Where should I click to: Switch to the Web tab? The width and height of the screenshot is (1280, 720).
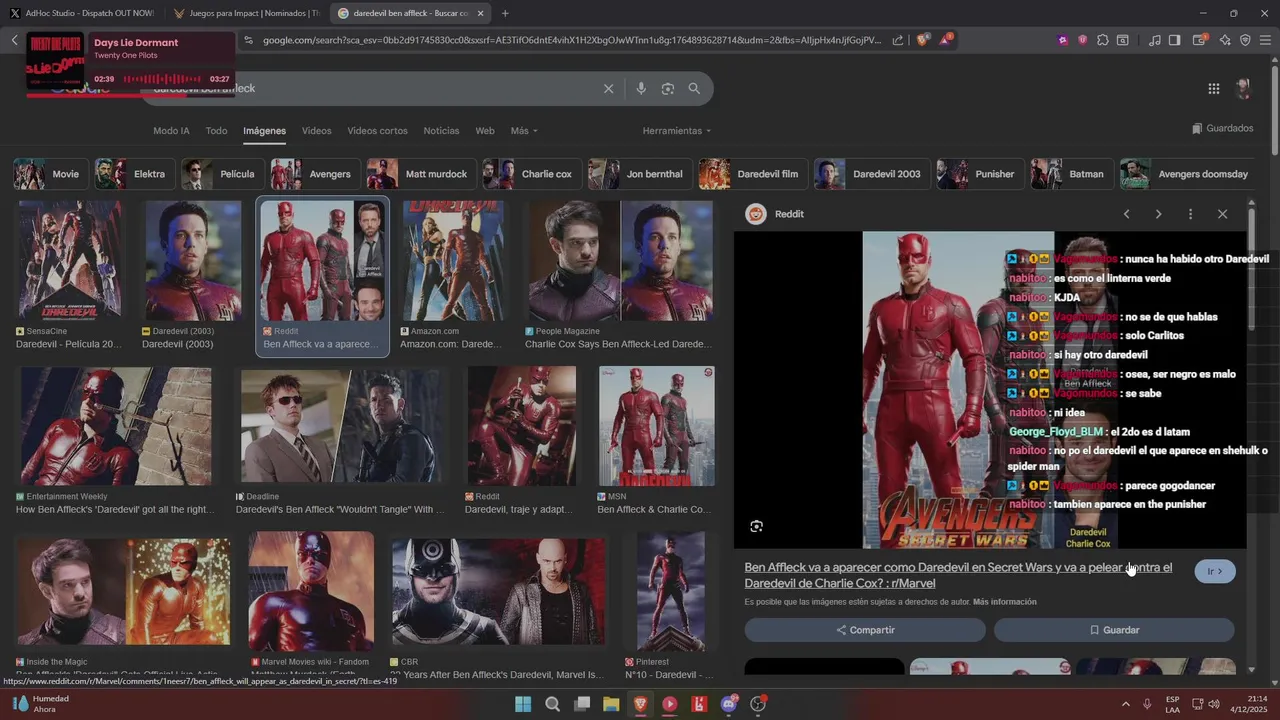pos(485,131)
